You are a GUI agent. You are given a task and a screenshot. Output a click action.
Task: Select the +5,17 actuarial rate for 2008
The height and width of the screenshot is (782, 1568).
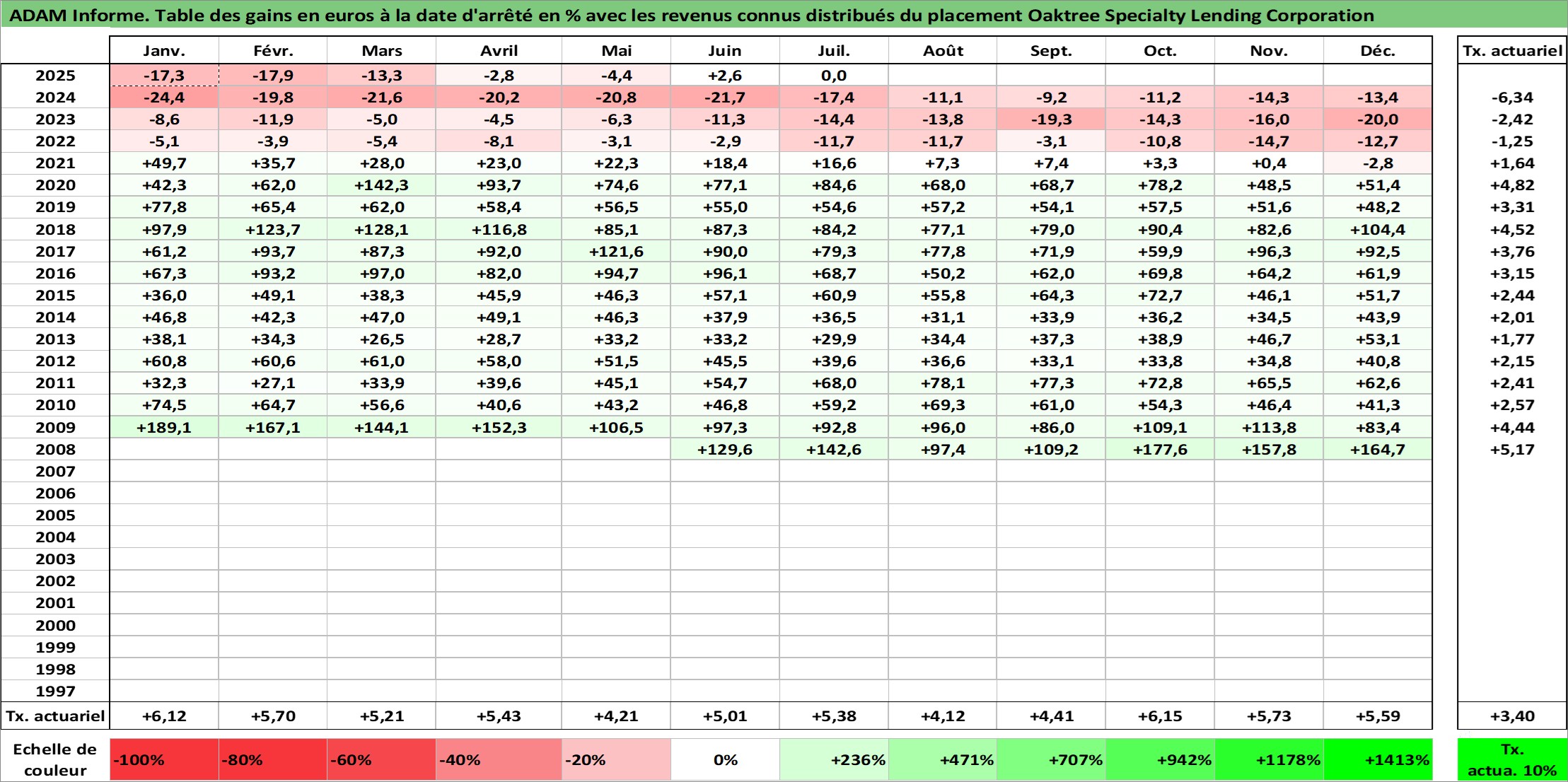[x=1512, y=449]
